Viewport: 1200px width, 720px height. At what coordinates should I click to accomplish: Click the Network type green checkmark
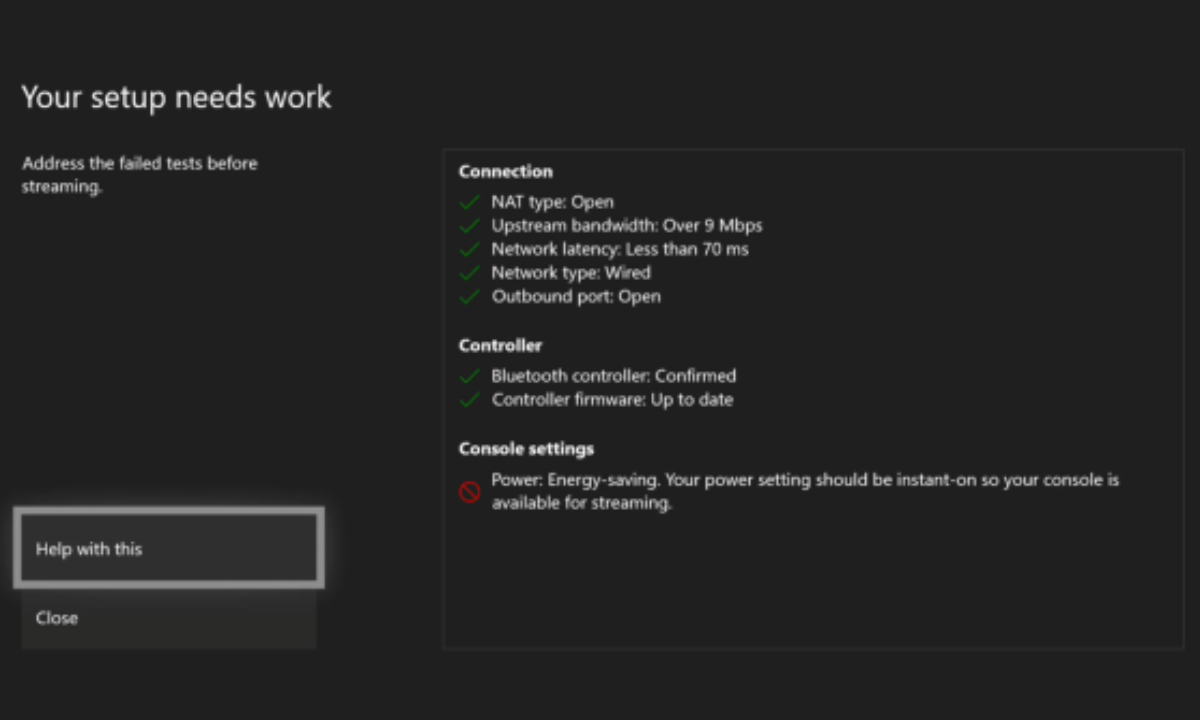[x=469, y=273]
